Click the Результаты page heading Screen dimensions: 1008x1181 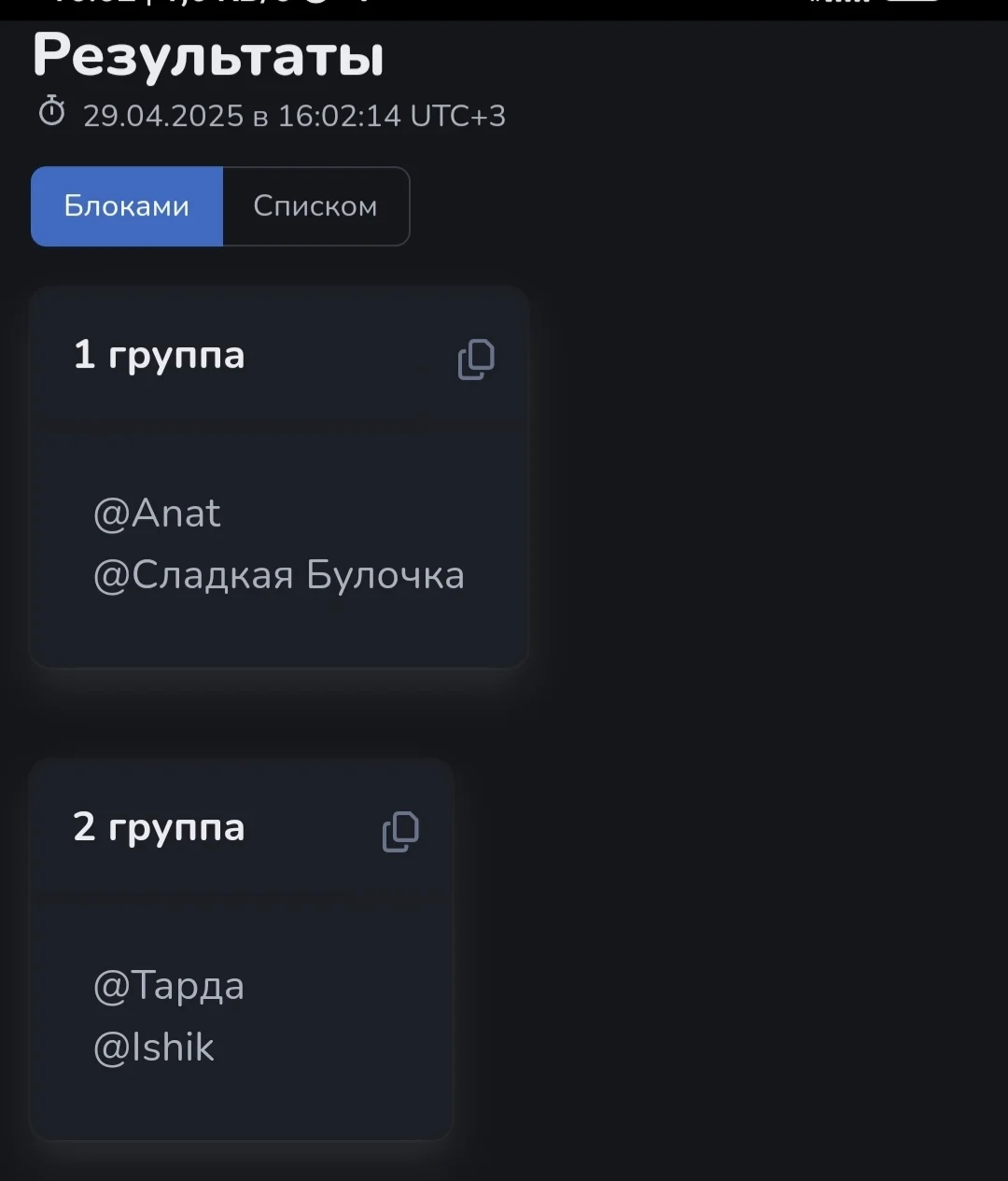208,57
